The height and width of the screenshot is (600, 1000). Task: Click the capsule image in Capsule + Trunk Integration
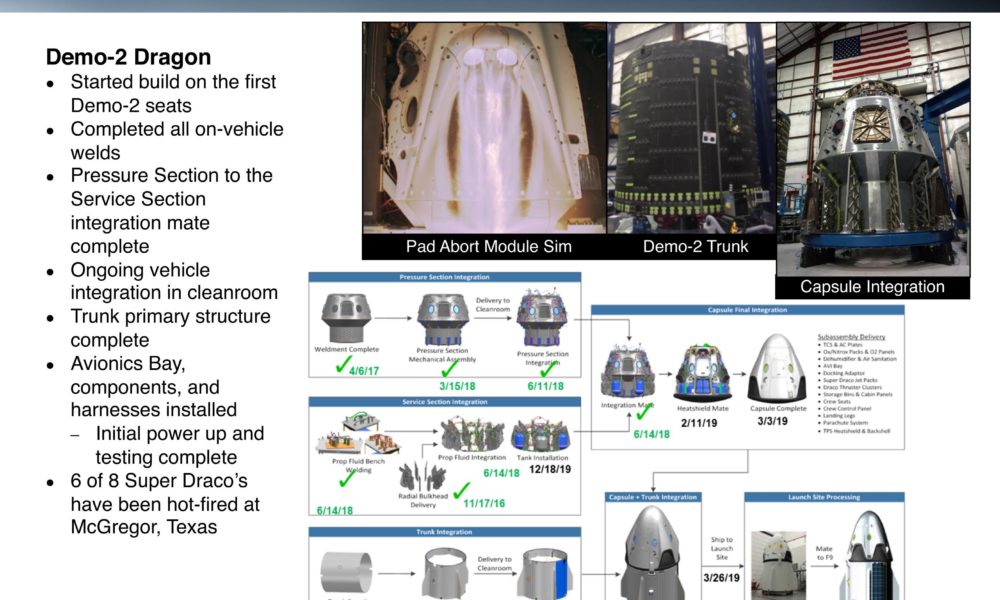(x=652, y=552)
